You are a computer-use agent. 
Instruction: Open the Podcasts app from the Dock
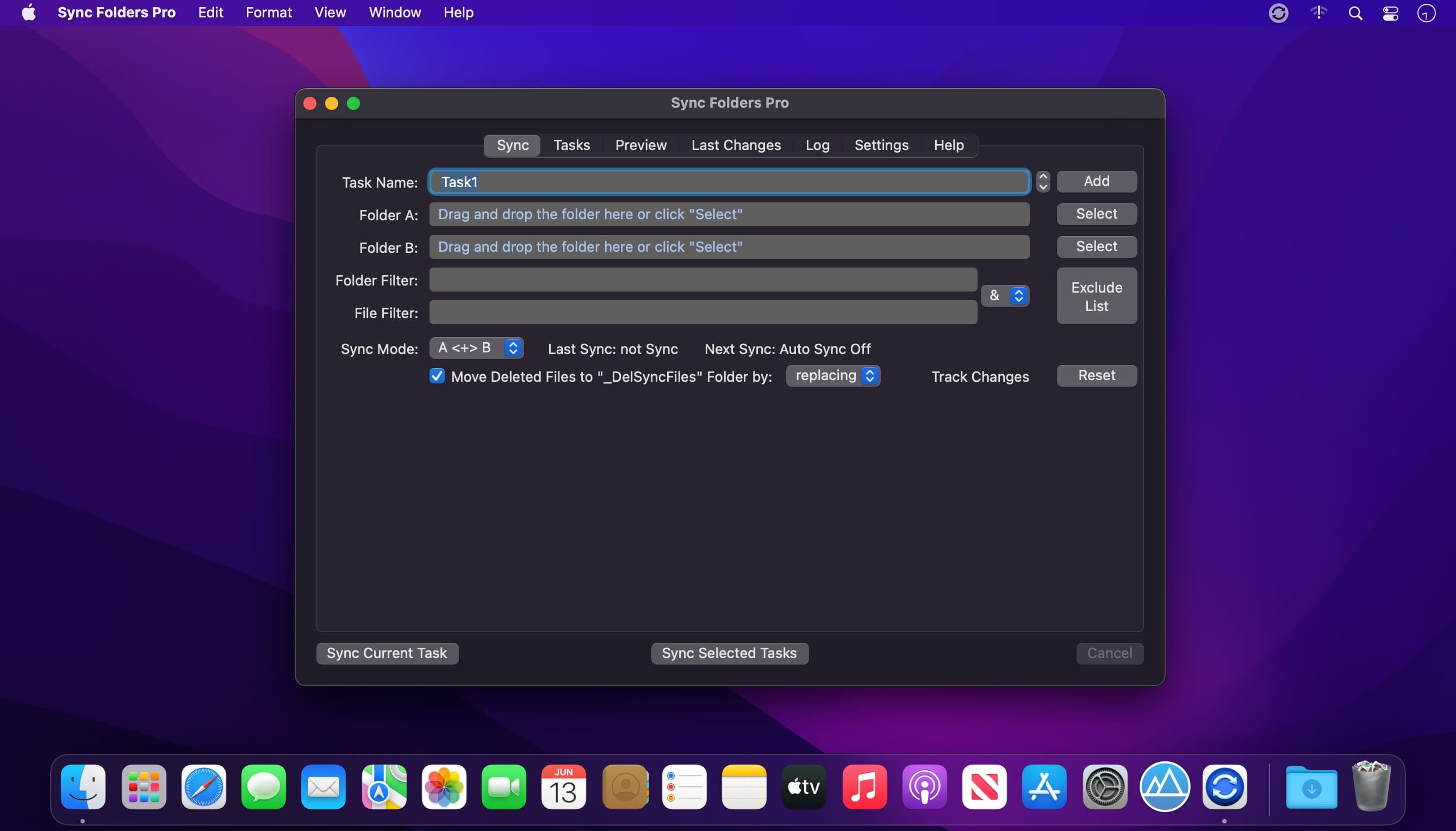pos(924,786)
